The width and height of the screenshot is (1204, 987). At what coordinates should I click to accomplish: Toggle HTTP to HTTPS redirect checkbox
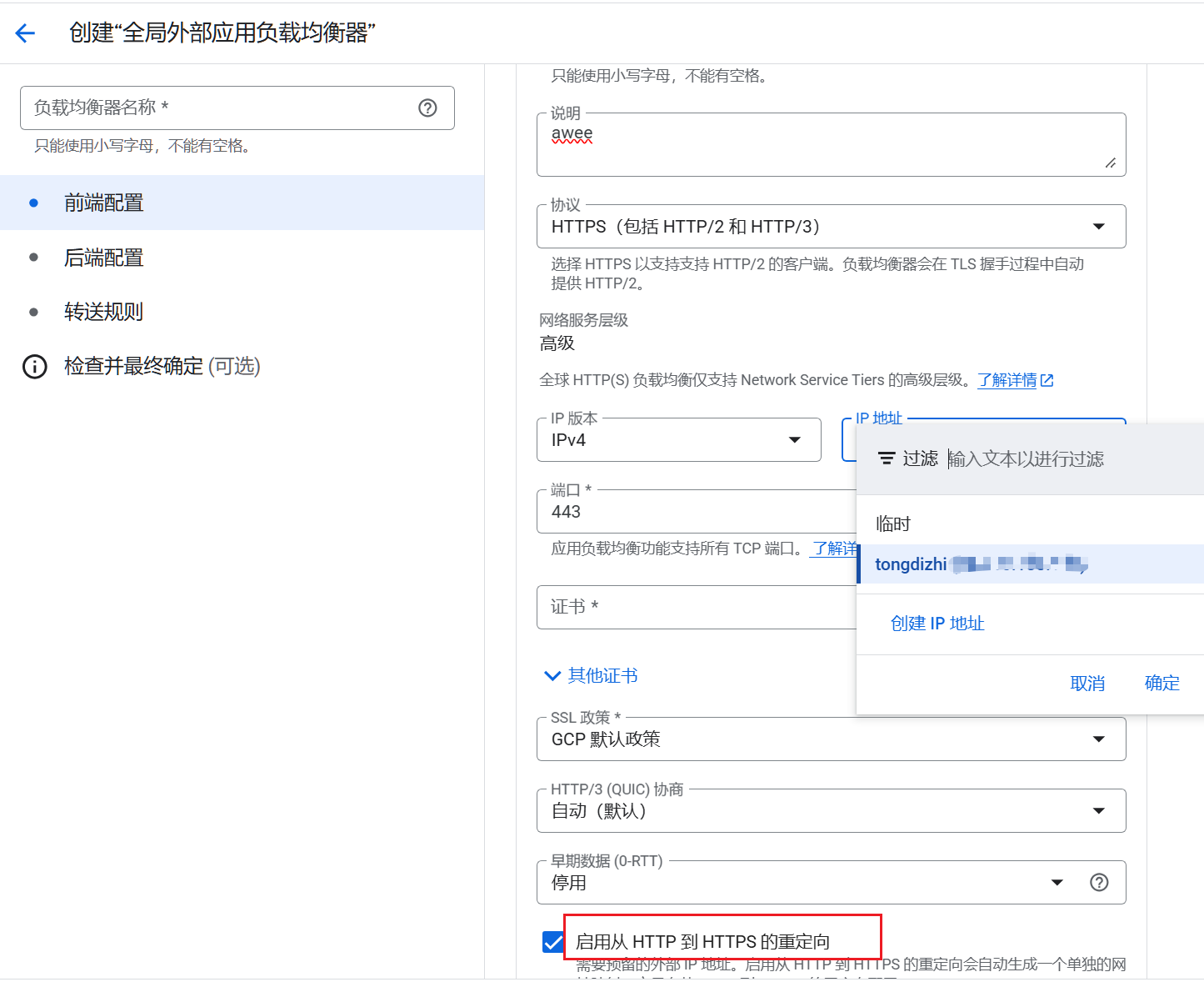coord(552,942)
